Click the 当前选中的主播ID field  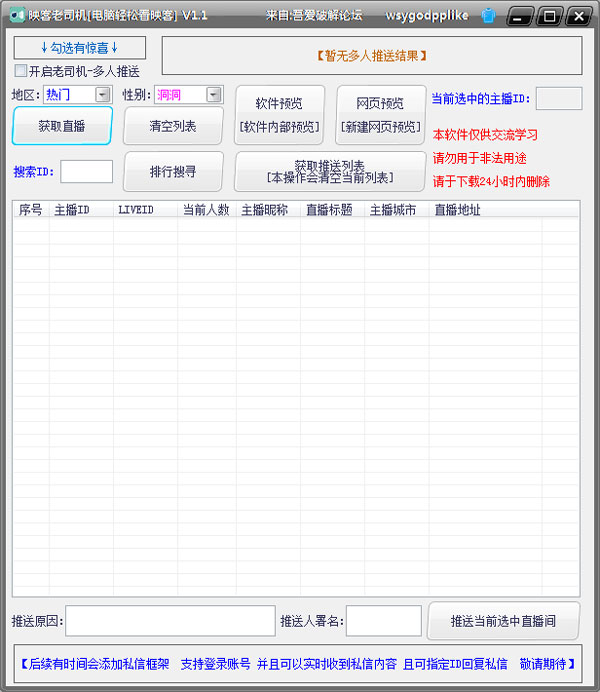tap(558, 98)
